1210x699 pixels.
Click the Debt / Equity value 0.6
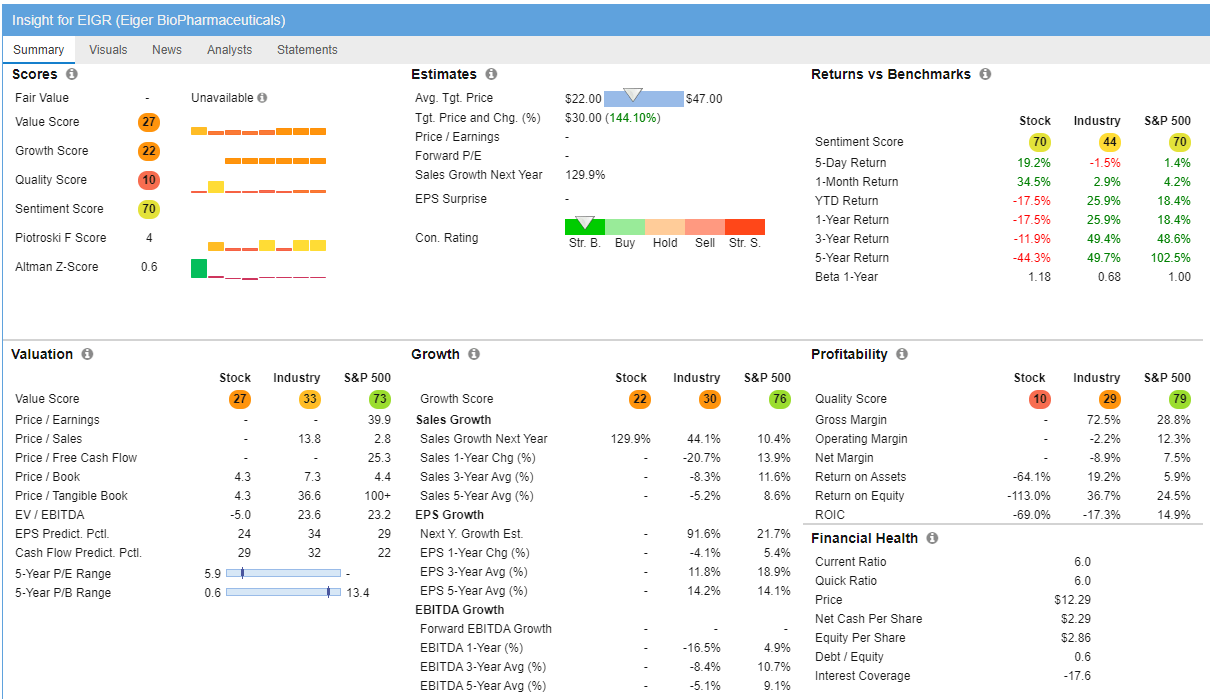point(1082,657)
